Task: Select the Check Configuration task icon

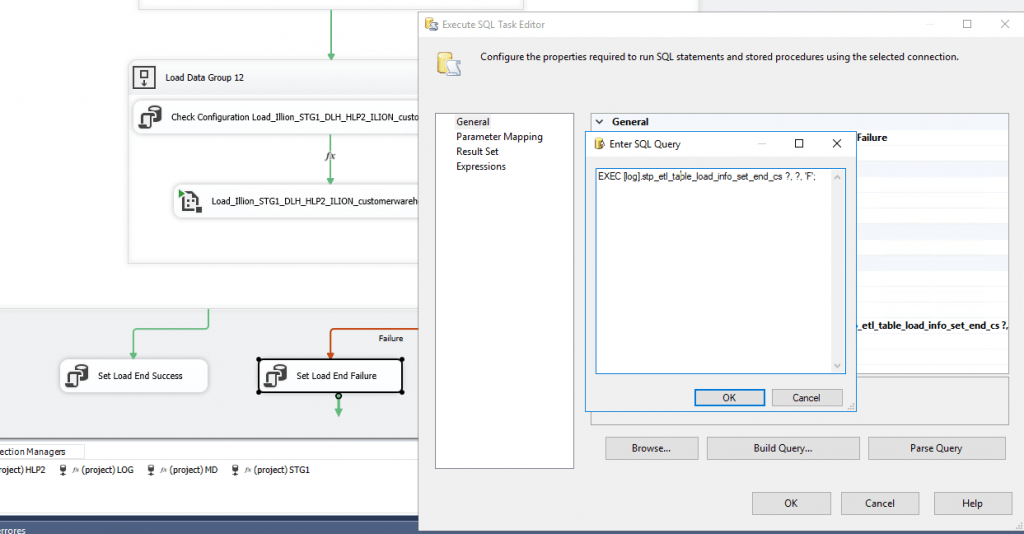Action: point(150,117)
